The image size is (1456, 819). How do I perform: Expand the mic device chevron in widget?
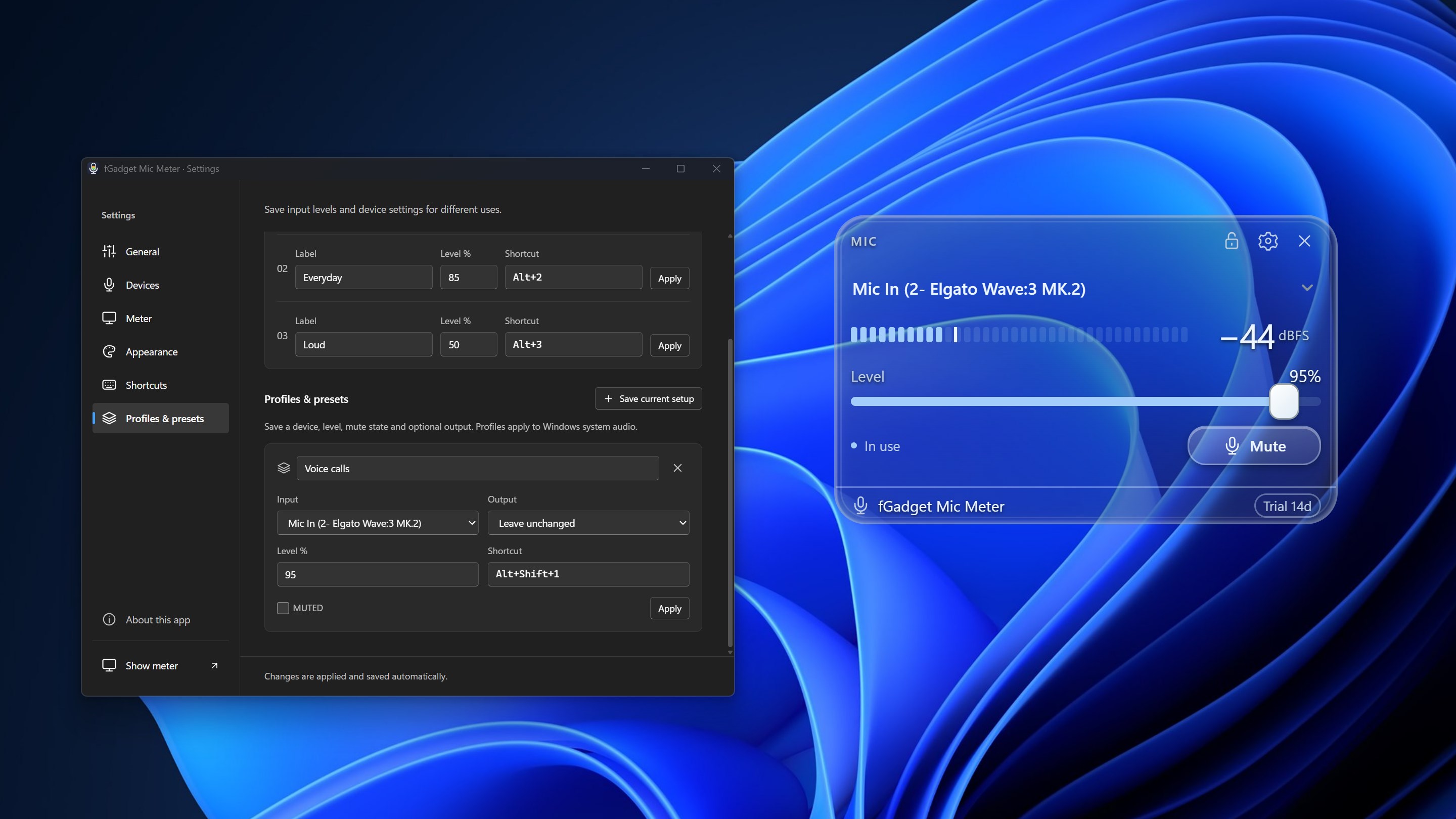[x=1306, y=287]
